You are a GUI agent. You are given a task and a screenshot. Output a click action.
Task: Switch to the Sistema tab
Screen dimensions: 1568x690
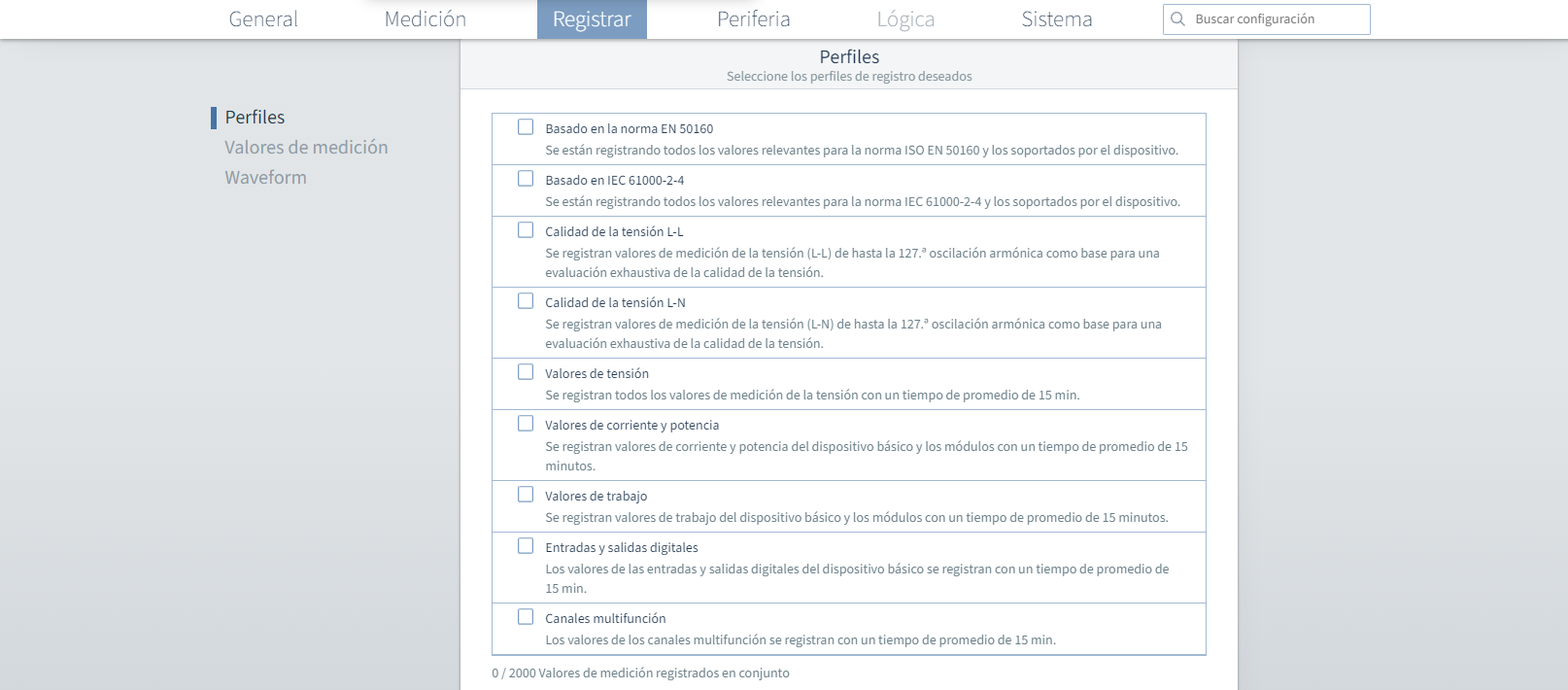[1057, 19]
